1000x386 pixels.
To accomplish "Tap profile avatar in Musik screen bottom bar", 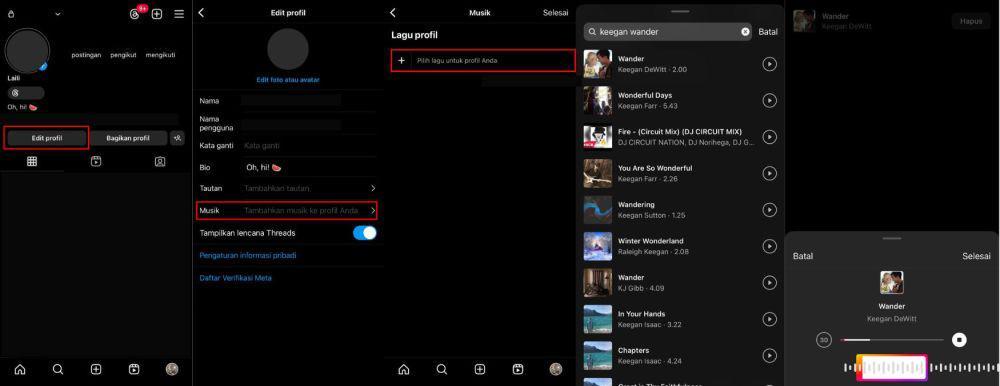I will (555, 369).
